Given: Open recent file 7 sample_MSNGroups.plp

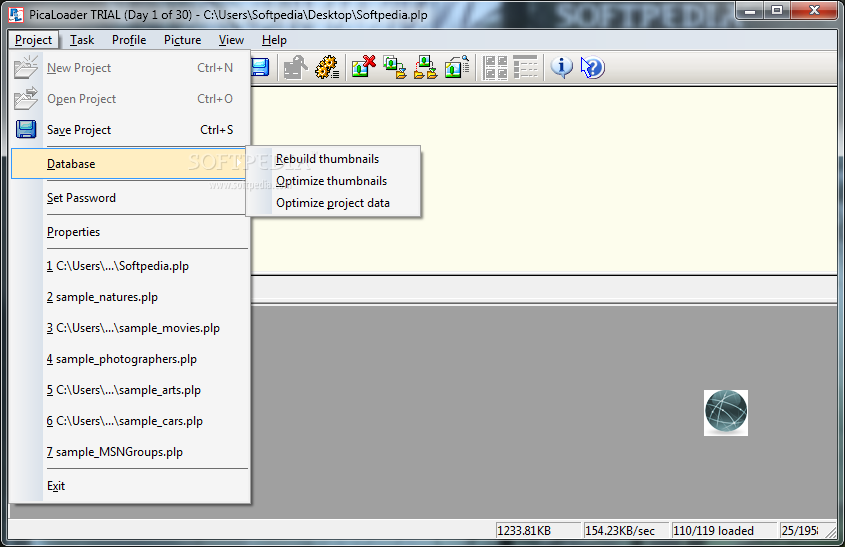Looking at the screenshot, I should [x=130, y=452].
